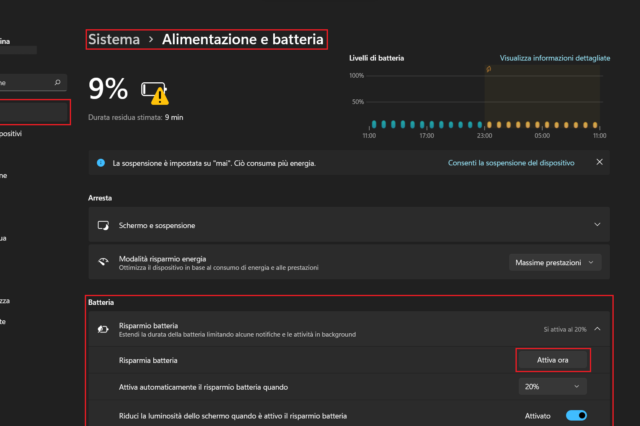Click the Livelli di batteria chart
The height and width of the screenshot is (426, 640).
485,105
